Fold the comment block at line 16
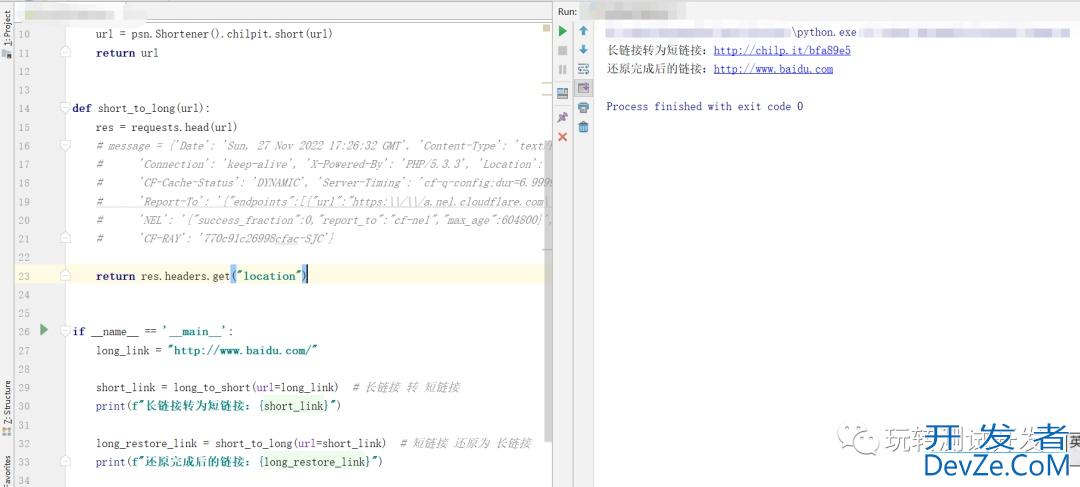This screenshot has height=487, width=1080. pos(67,146)
